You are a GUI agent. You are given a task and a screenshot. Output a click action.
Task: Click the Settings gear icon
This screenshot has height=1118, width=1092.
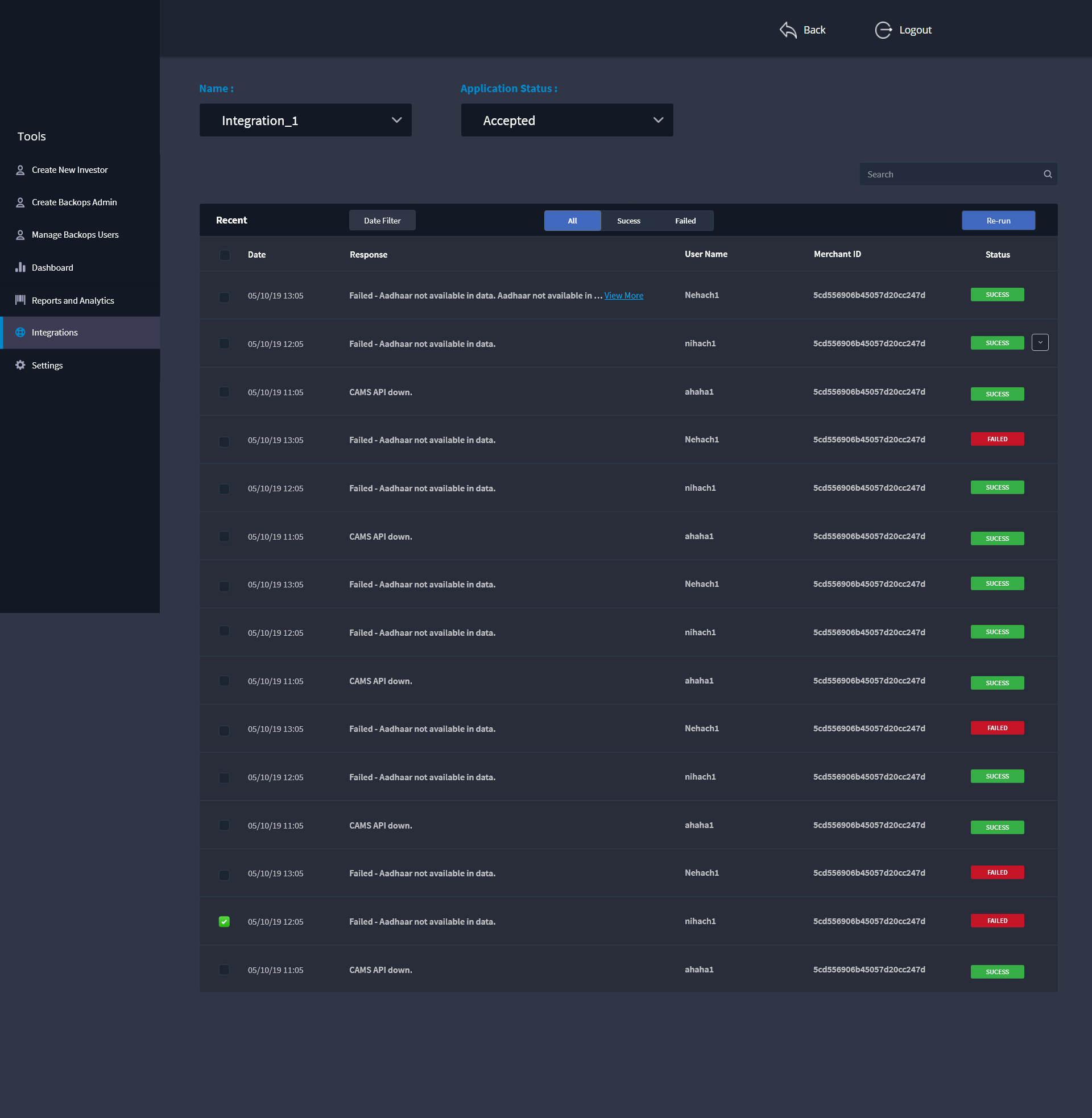pos(20,365)
